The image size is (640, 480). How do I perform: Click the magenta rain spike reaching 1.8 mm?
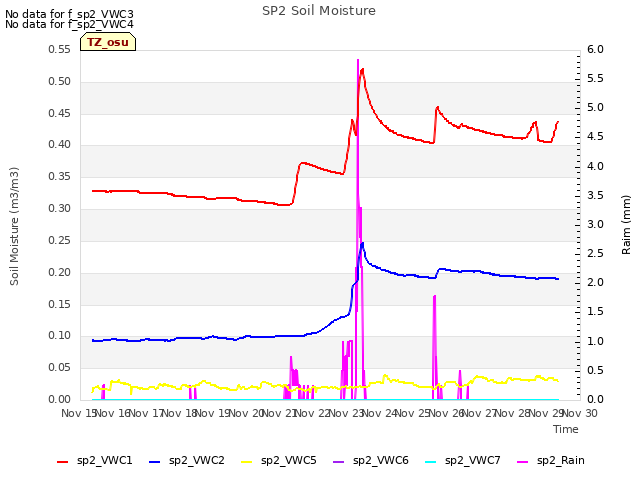(x=435, y=296)
